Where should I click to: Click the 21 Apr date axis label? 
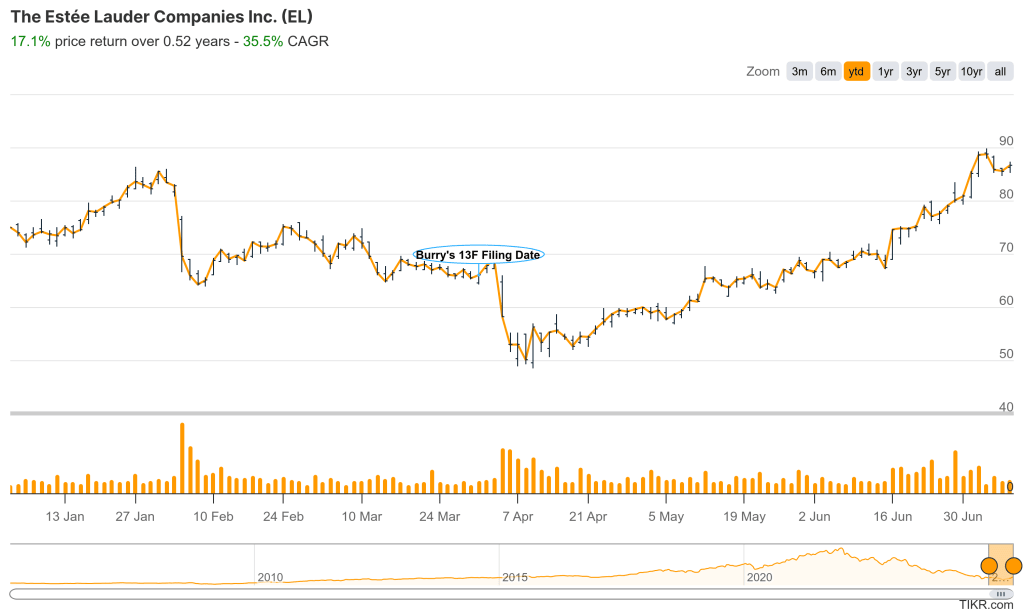pos(588,517)
